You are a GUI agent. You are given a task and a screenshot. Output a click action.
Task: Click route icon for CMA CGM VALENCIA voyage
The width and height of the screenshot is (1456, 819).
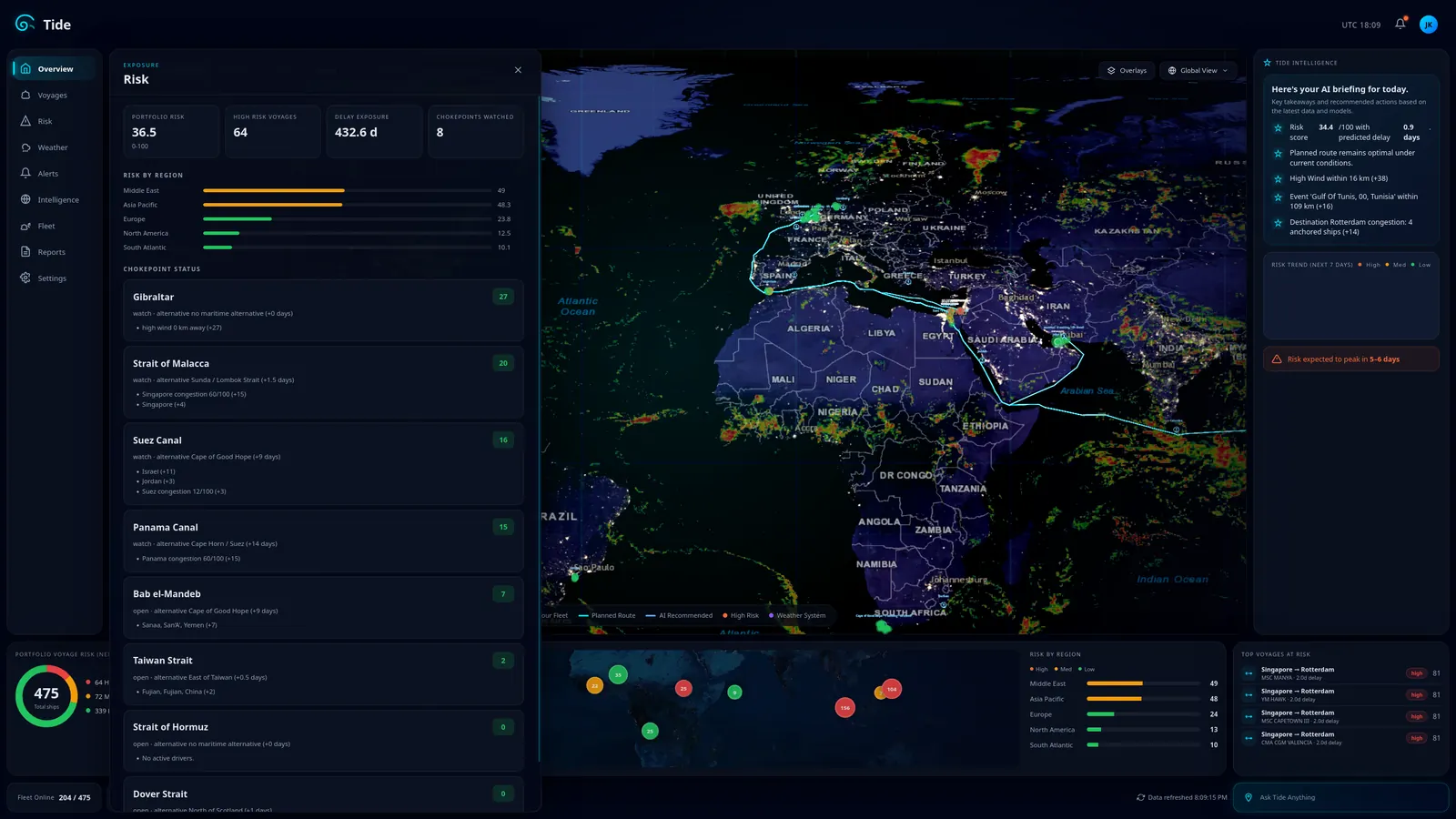point(1249,738)
